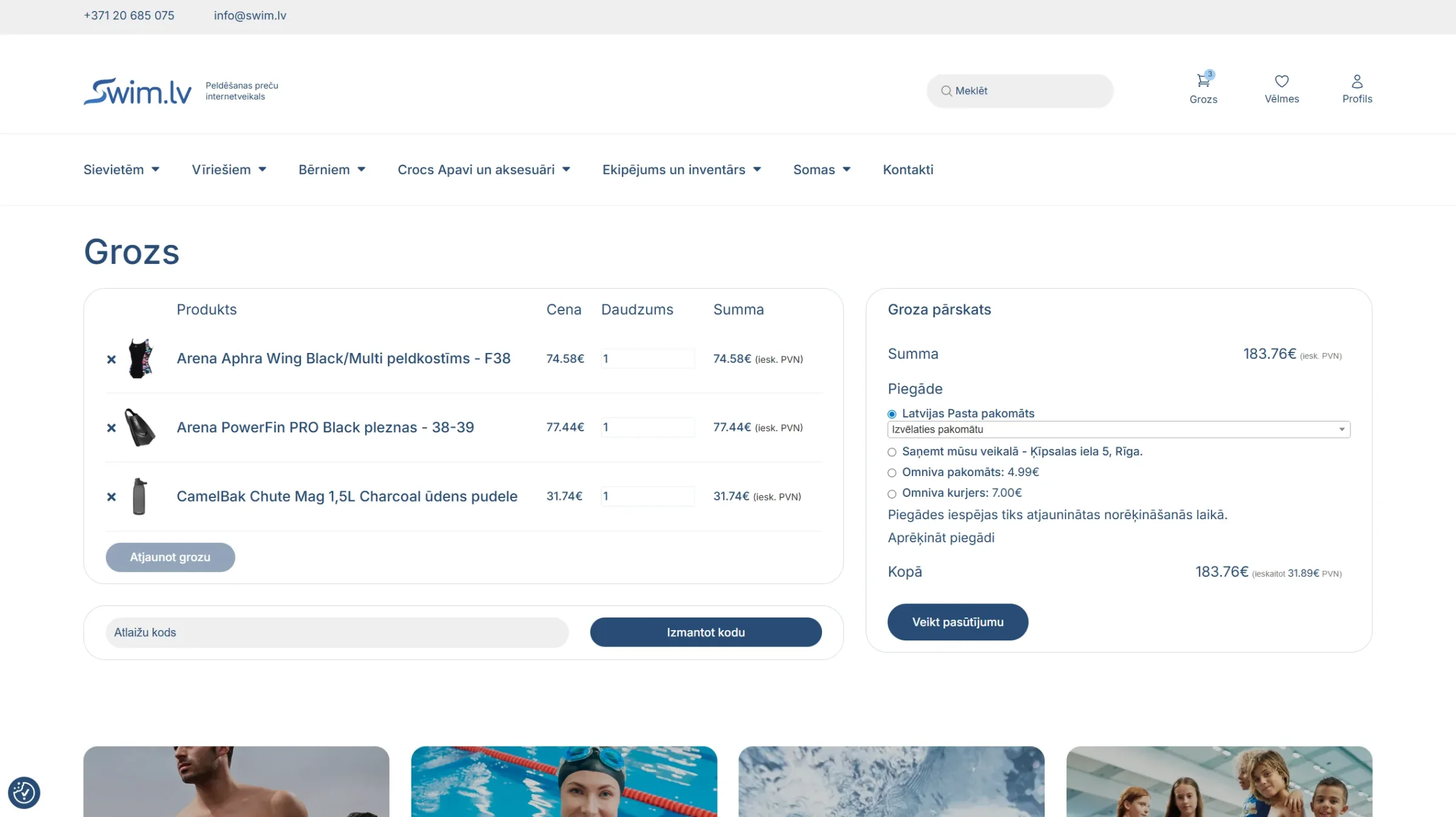Focus the Meklēt search field
This screenshot has height=817, width=1456.
coord(1020,91)
